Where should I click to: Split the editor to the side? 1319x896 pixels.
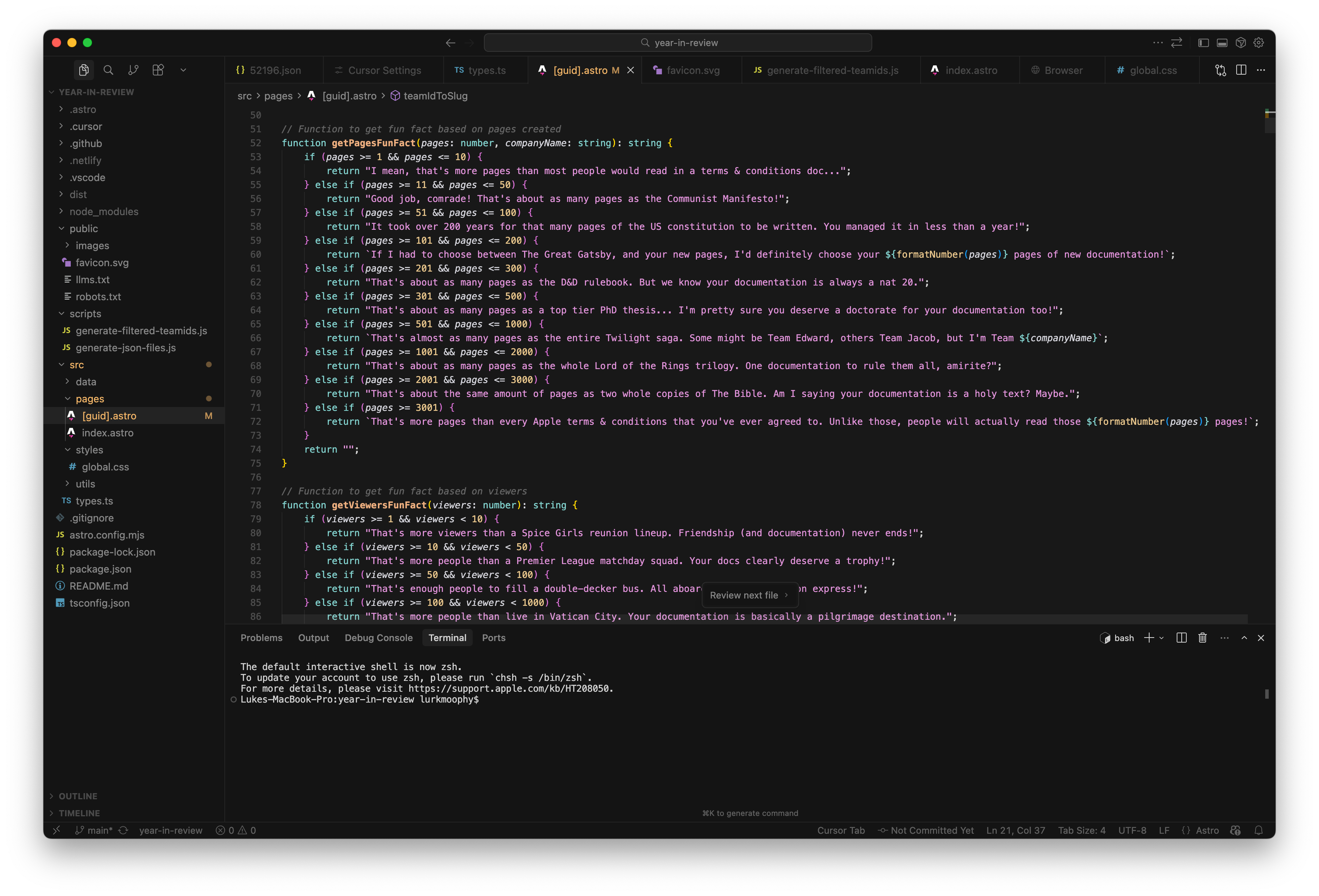pyautogui.click(x=1241, y=70)
